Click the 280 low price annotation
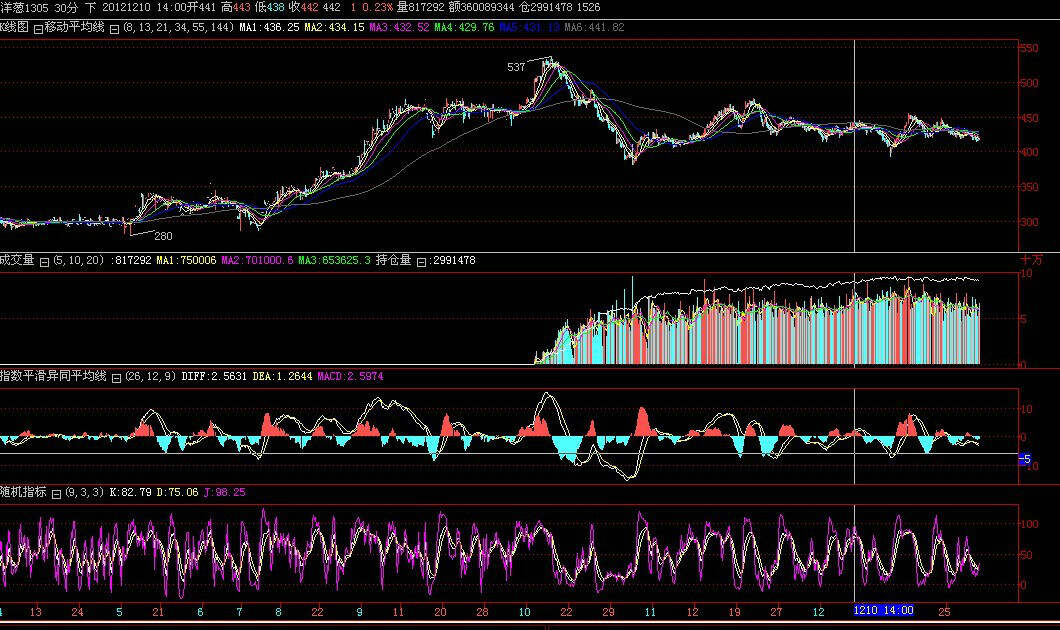The width and height of the screenshot is (1060, 630). (164, 237)
